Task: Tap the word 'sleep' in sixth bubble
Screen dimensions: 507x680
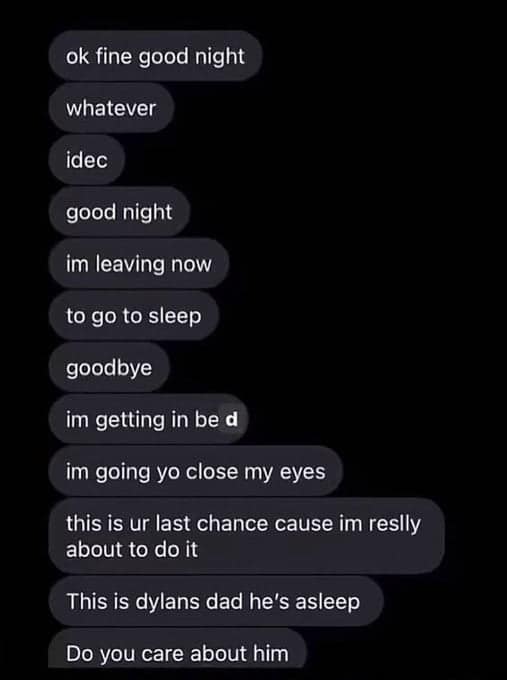Action: [175, 317]
